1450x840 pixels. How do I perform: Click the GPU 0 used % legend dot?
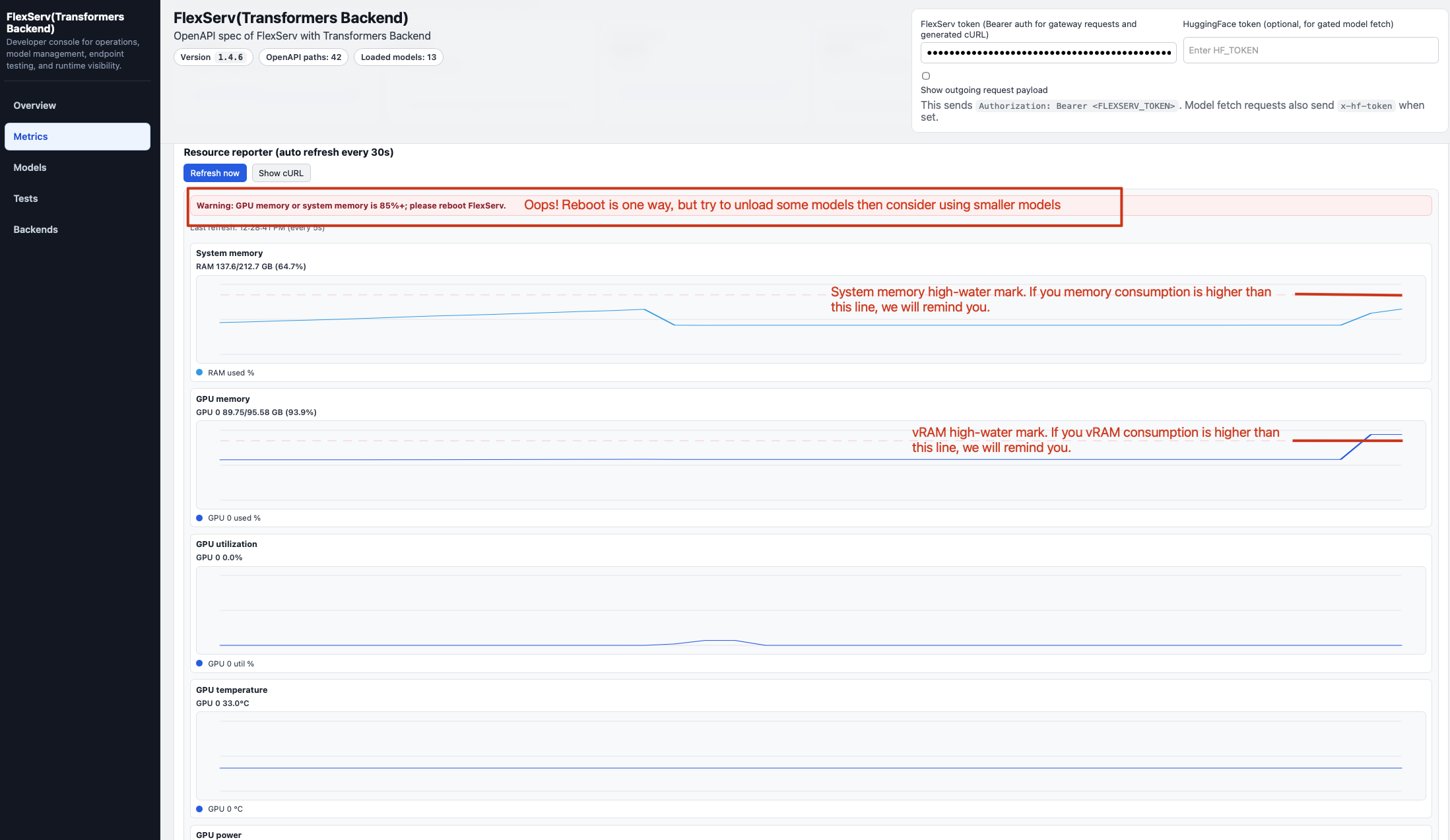coord(199,518)
